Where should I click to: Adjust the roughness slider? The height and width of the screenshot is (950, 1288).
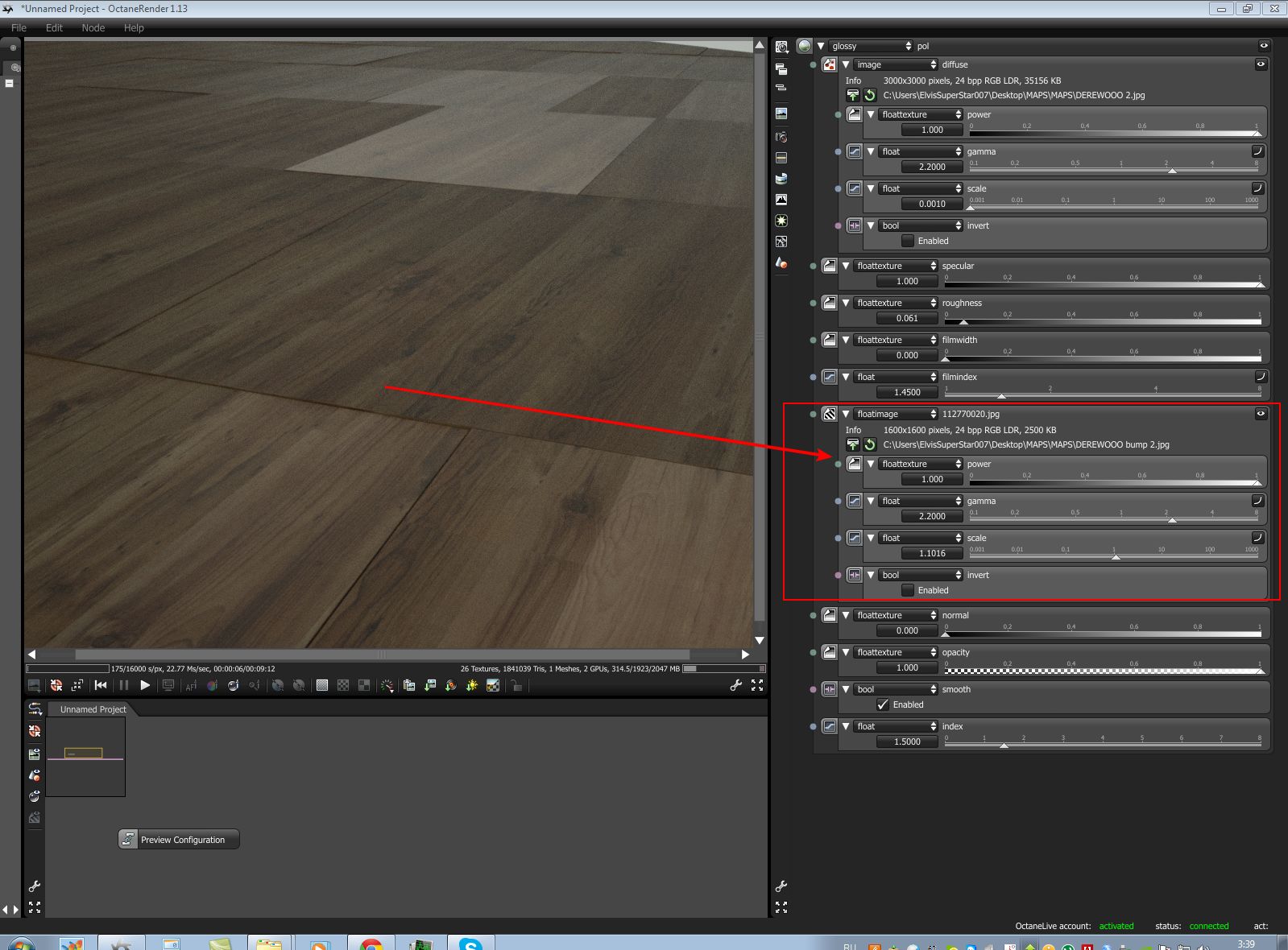click(1103, 320)
